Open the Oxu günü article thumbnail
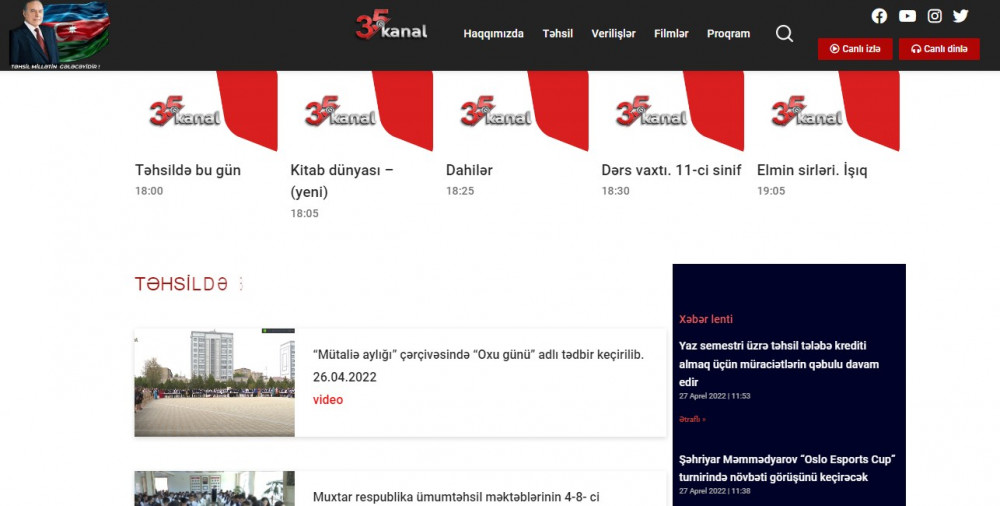The width and height of the screenshot is (1000, 506). (x=214, y=382)
